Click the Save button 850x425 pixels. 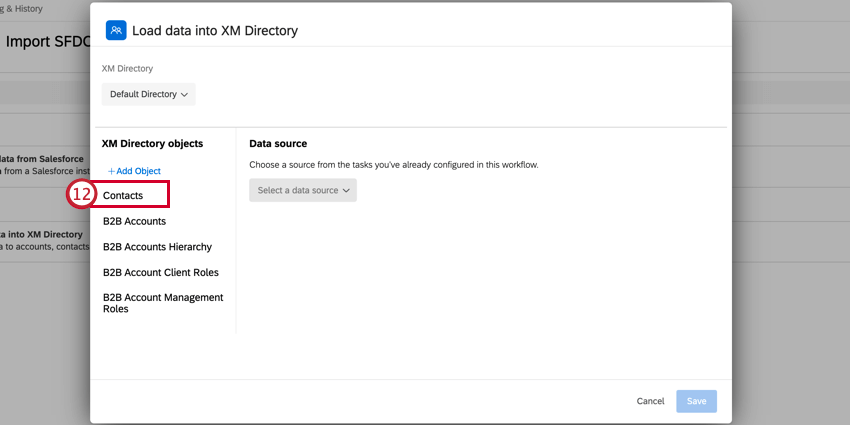coord(696,401)
